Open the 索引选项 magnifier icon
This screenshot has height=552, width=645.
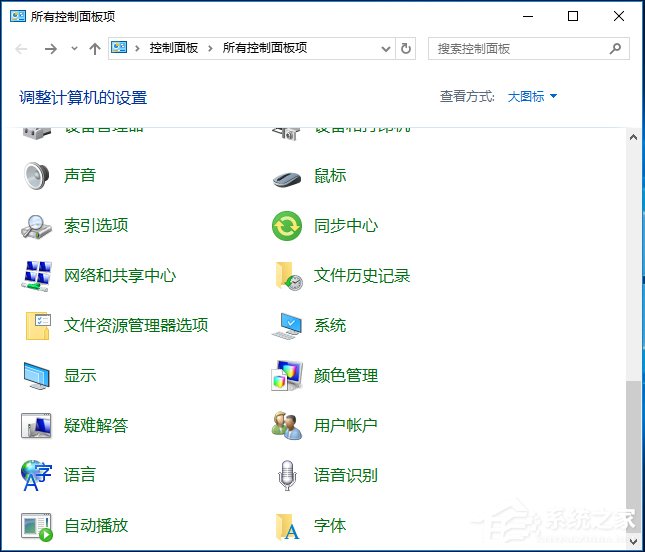[x=37, y=226]
